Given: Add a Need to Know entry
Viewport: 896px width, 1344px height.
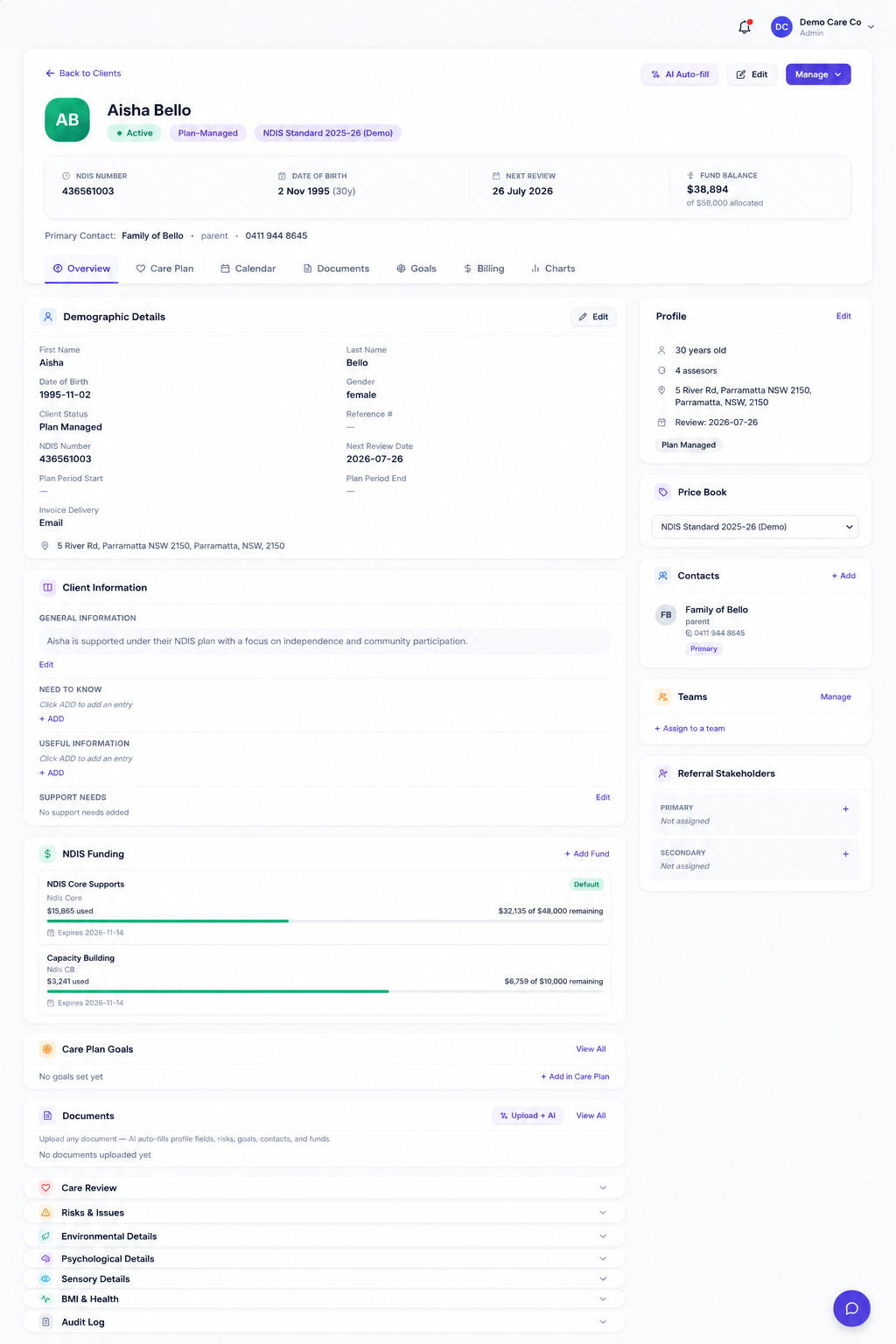Looking at the screenshot, I should pyautogui.click(x=52, y=719).
